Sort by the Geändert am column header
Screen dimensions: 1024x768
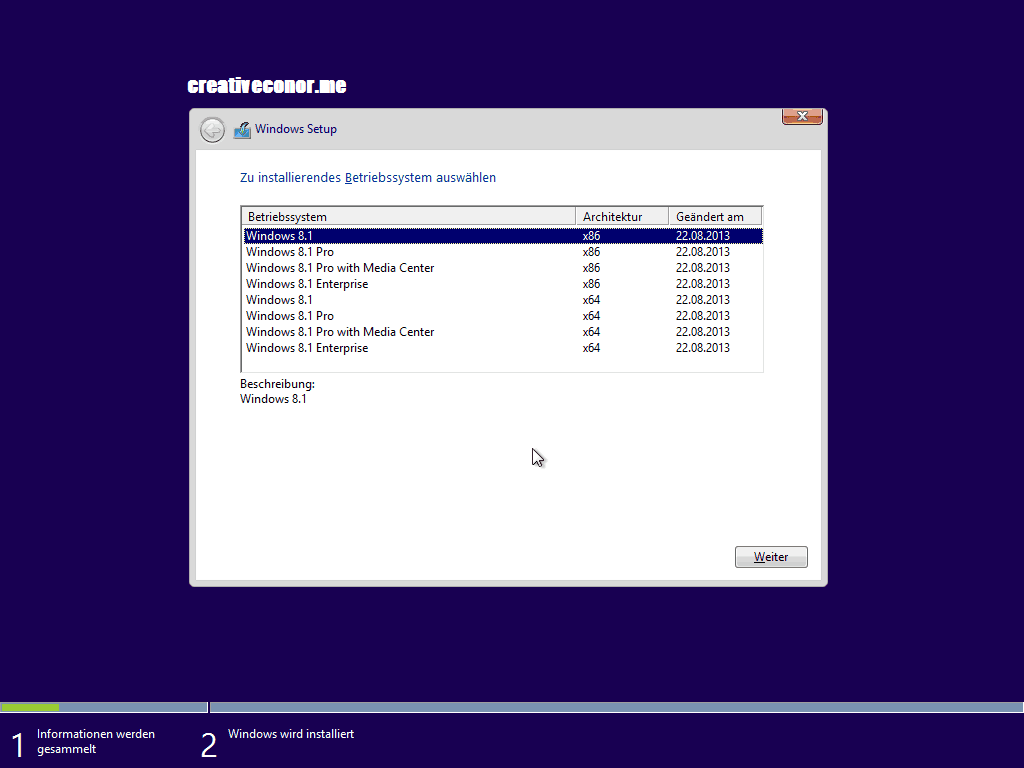[716, 217]
